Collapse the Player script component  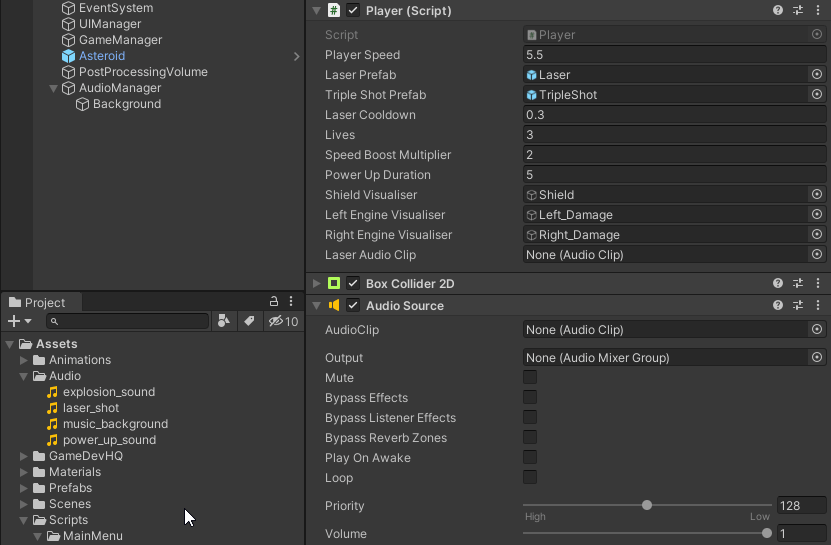pos(316,11)
